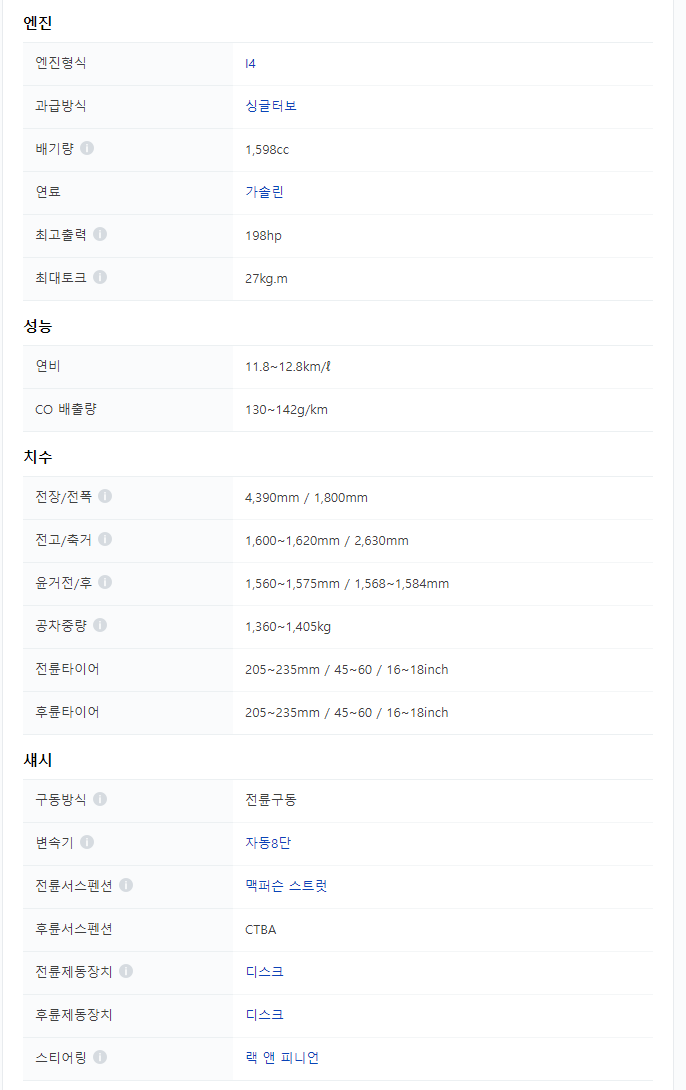Click the 새시 section heading
Image resolution: width=686 pixels, height=1090 pixels.
(x=38, y=760)
